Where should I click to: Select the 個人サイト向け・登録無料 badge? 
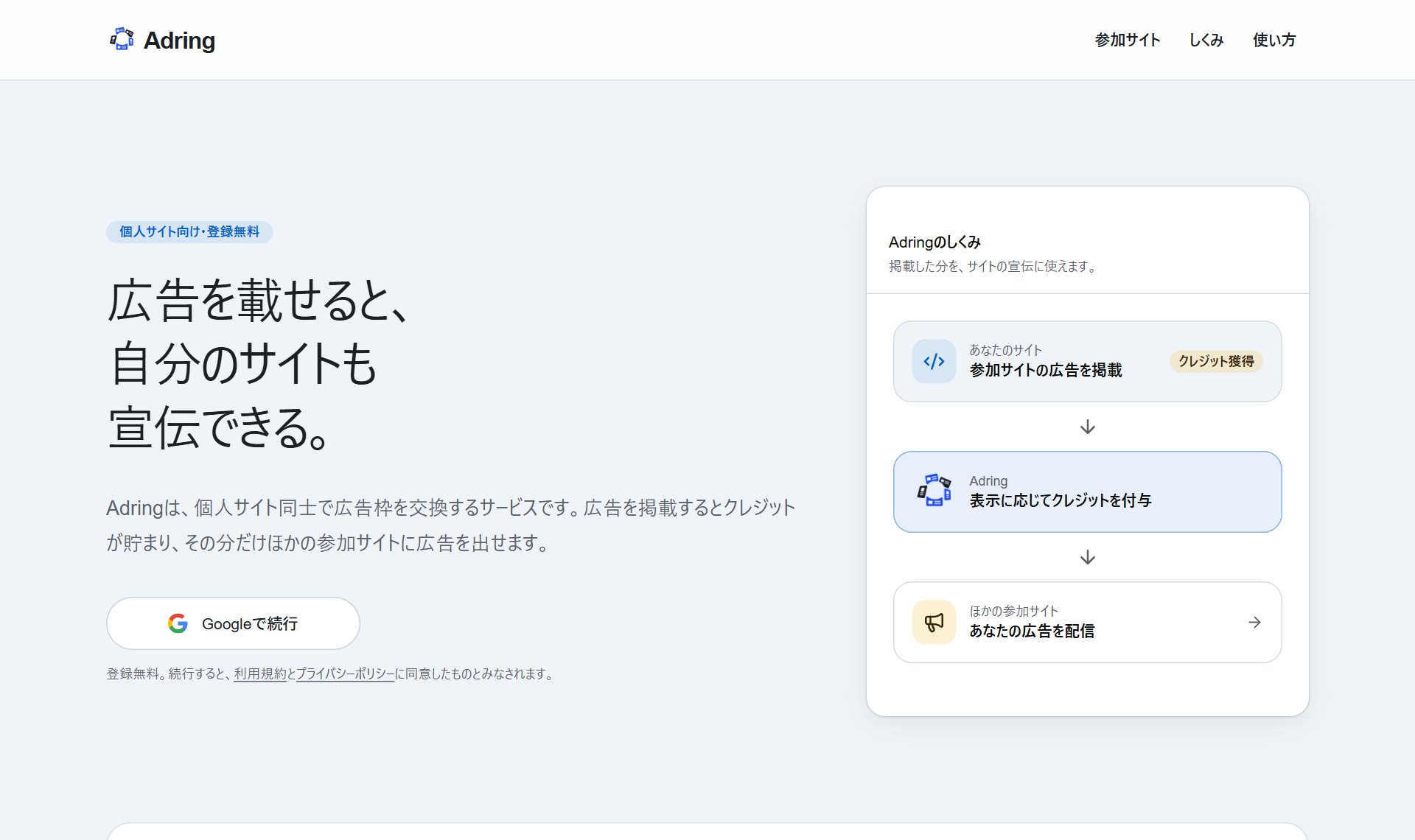click(189, 231)
